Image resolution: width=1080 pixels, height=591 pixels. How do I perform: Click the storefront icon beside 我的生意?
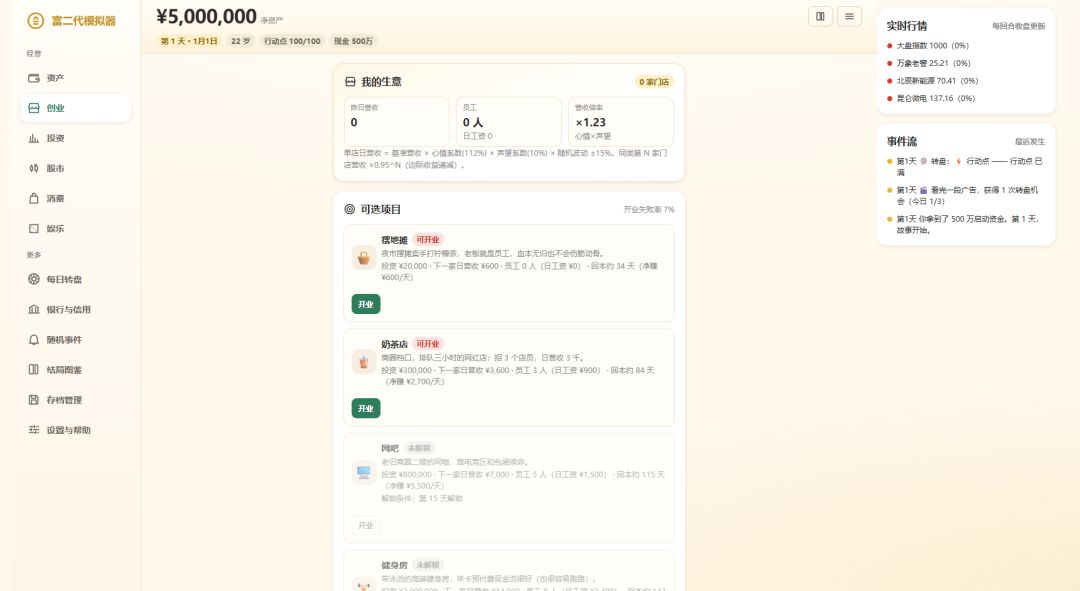(x=350, y=81)
